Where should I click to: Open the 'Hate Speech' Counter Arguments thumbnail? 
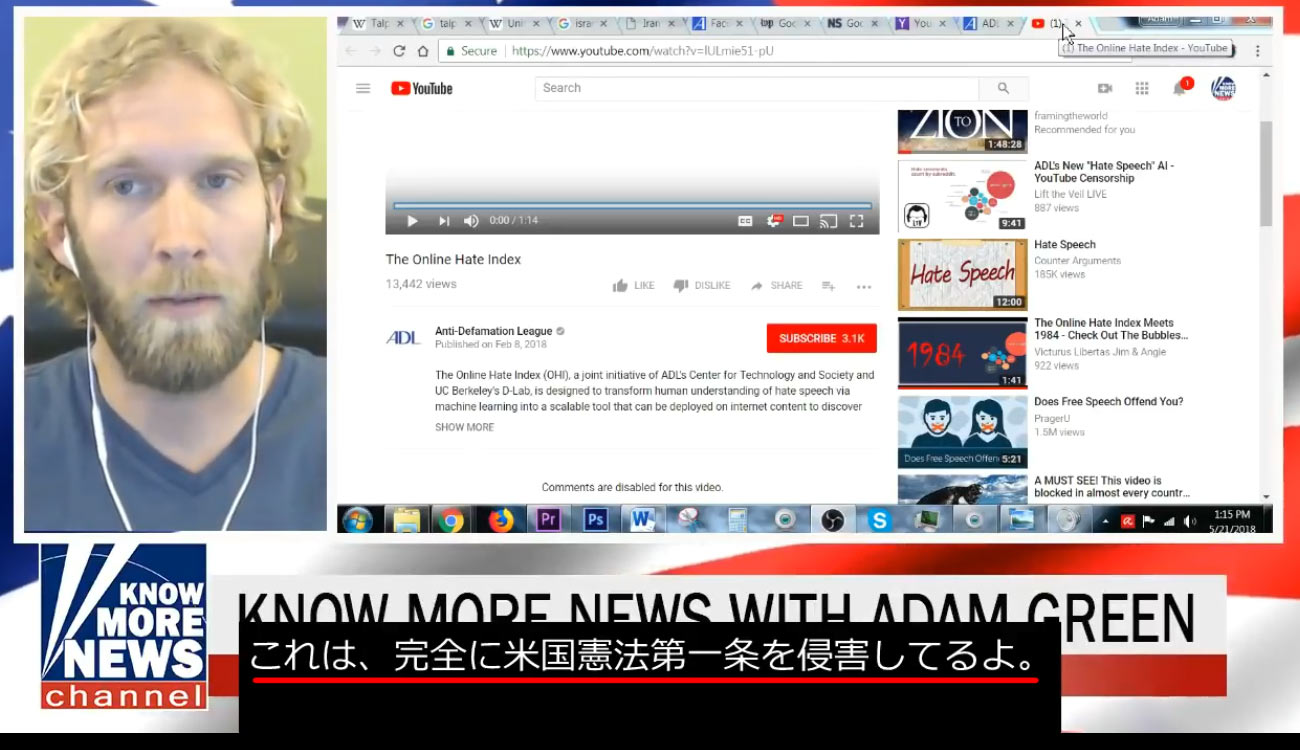coord(962,274)
